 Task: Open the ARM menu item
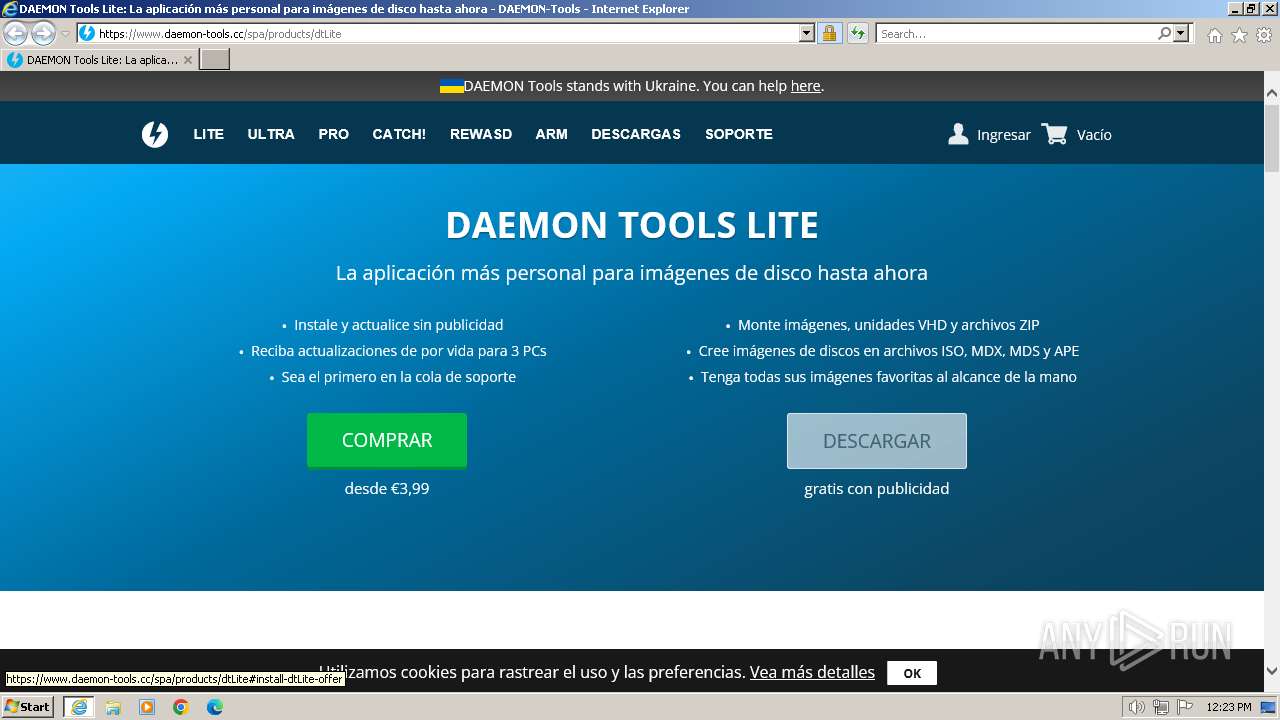pos(551,134)
